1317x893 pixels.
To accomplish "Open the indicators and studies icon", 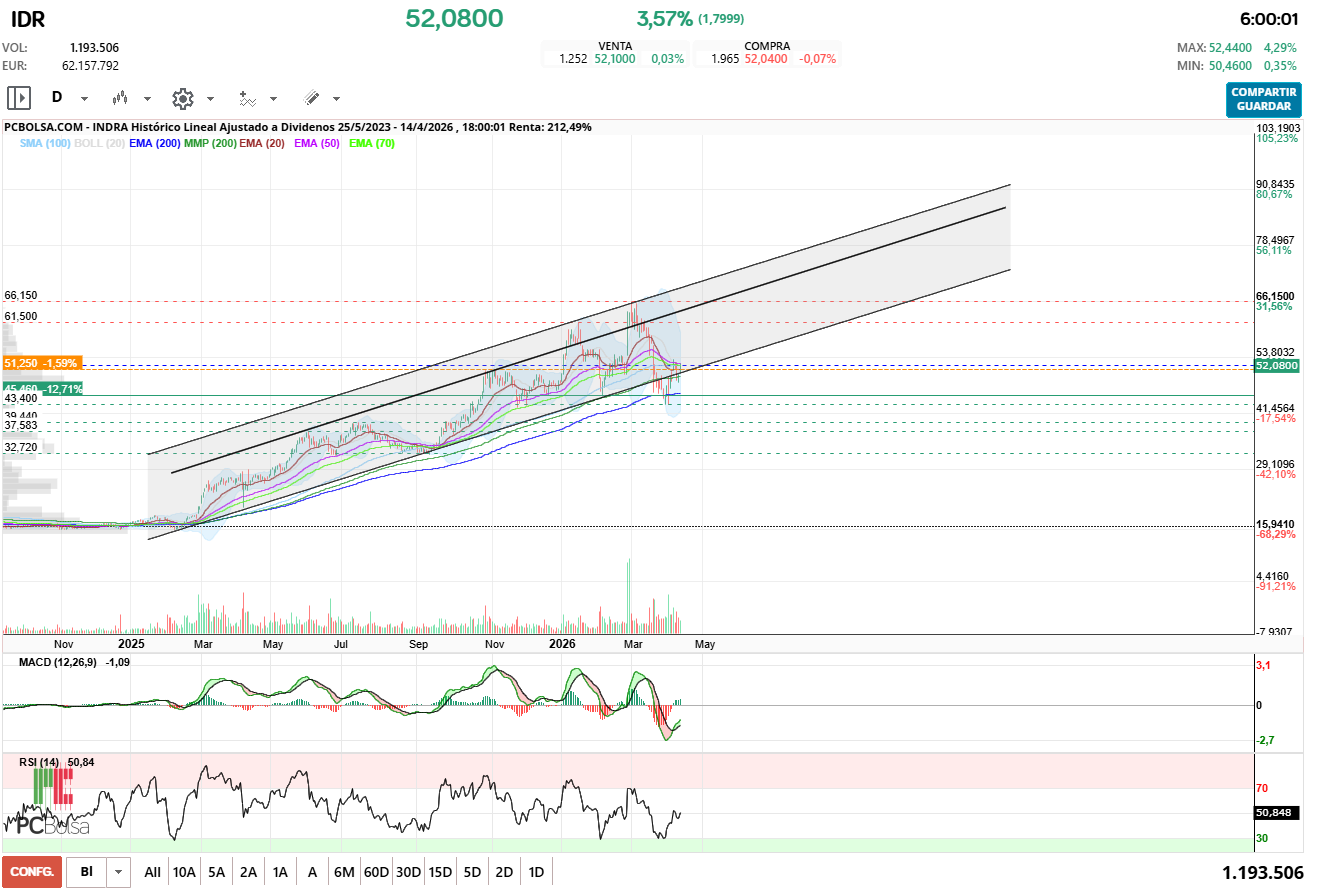I will pyautogui.click(x=247, y=98).
